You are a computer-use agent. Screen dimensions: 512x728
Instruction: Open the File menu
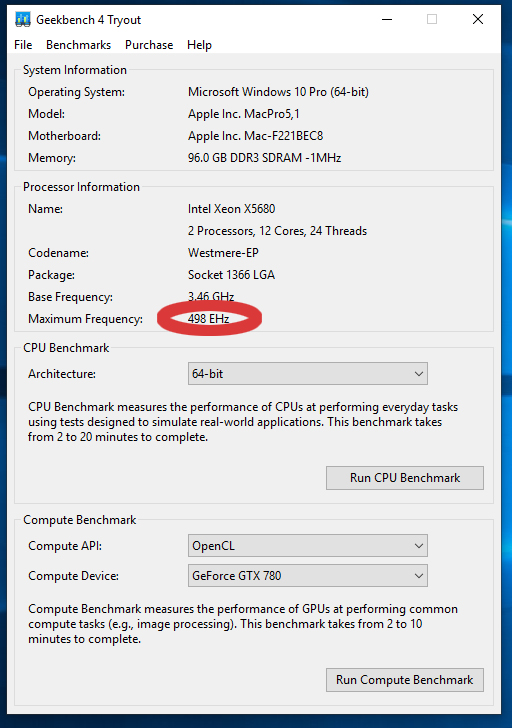(23, 45)
